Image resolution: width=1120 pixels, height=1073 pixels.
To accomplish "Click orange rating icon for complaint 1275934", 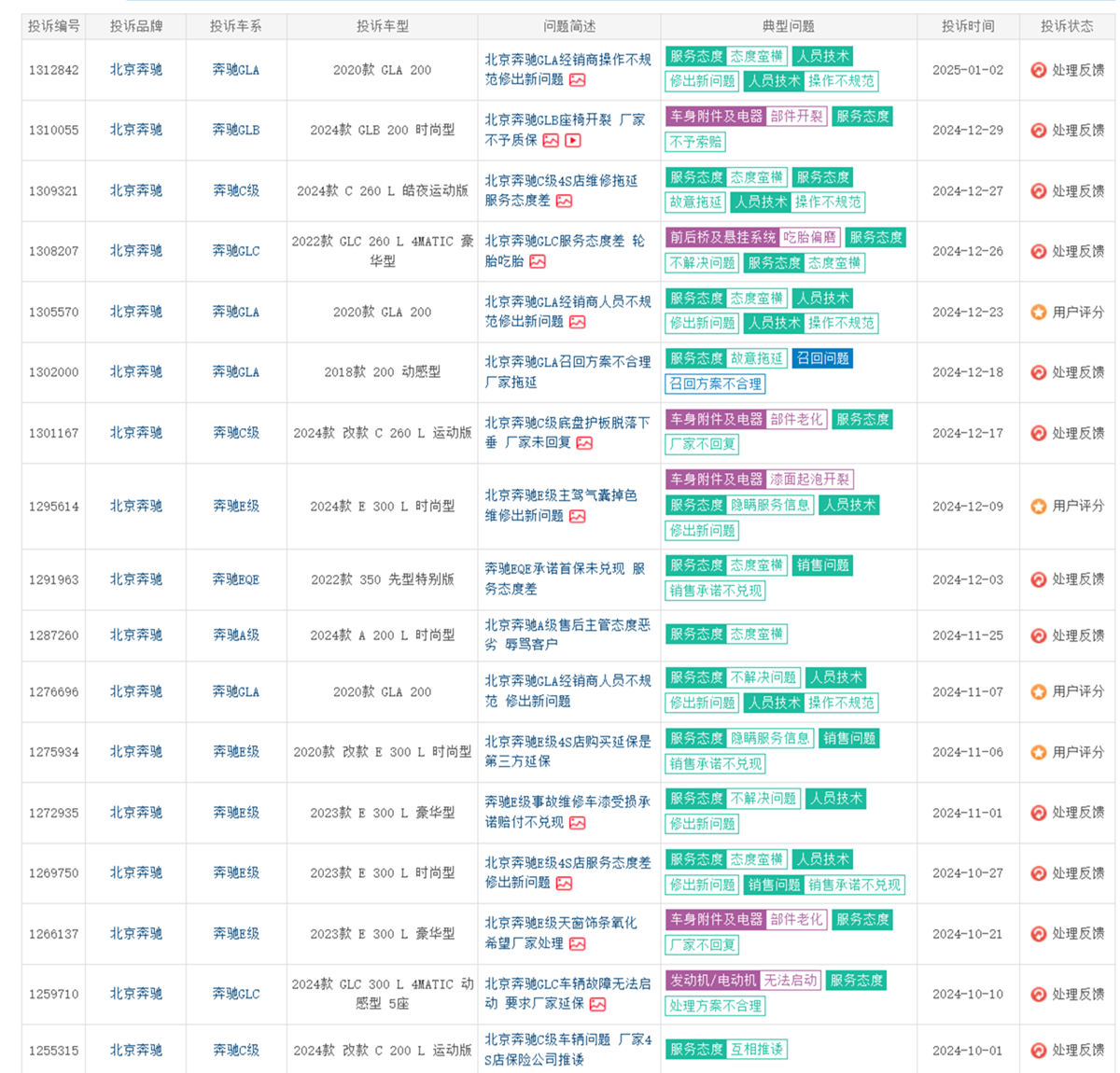I will [x=1038, y=752].
